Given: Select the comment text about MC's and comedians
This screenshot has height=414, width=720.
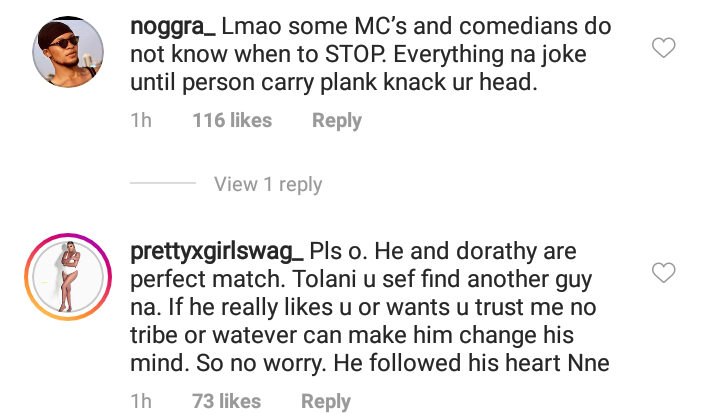Looking at the screenshot, I should (x=371, y=55).
